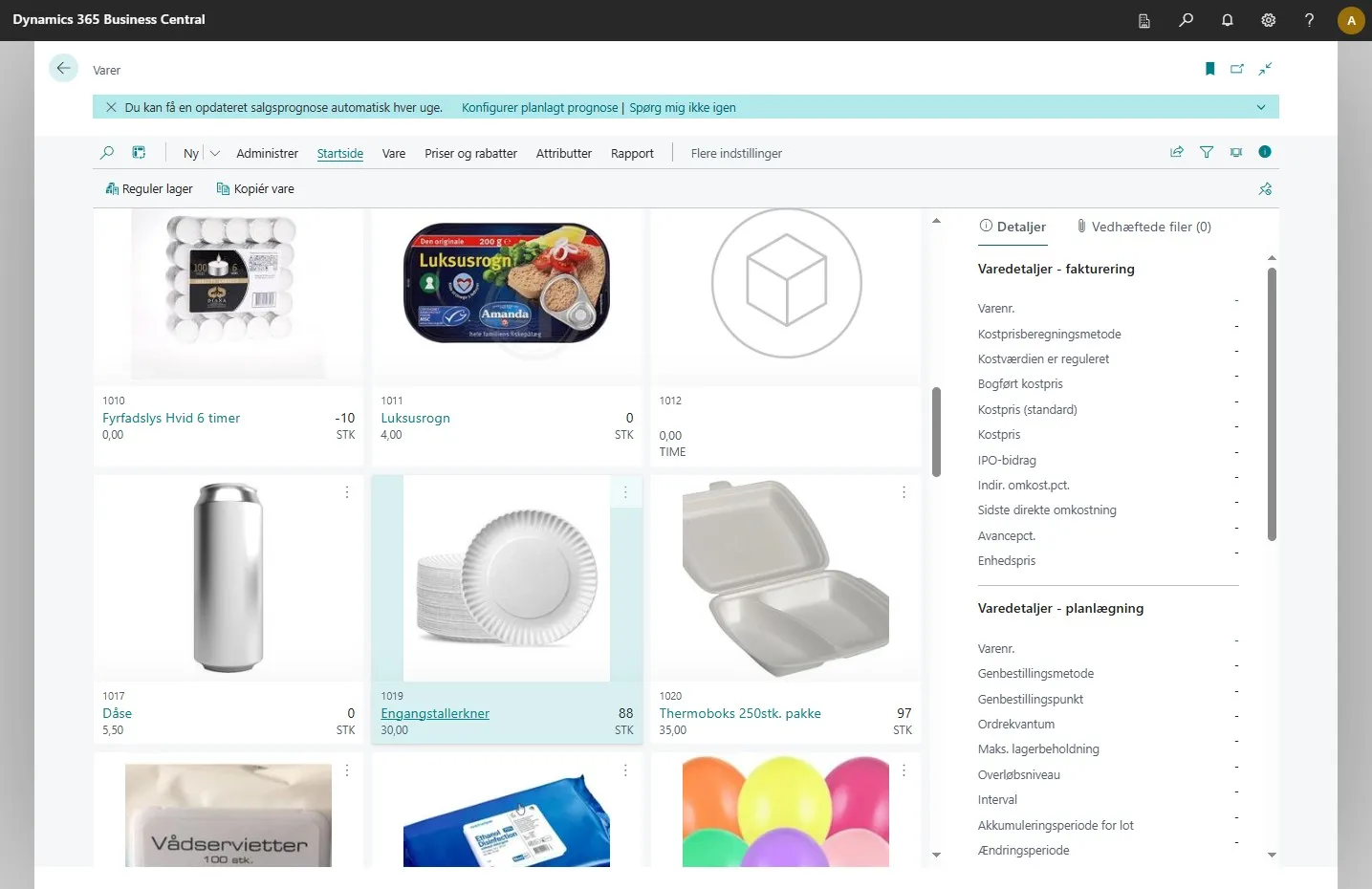The image size is (1372, 889).
Task: Open Priser og rabatter menu
Action: pyautogui.click(x=470, y=154)
